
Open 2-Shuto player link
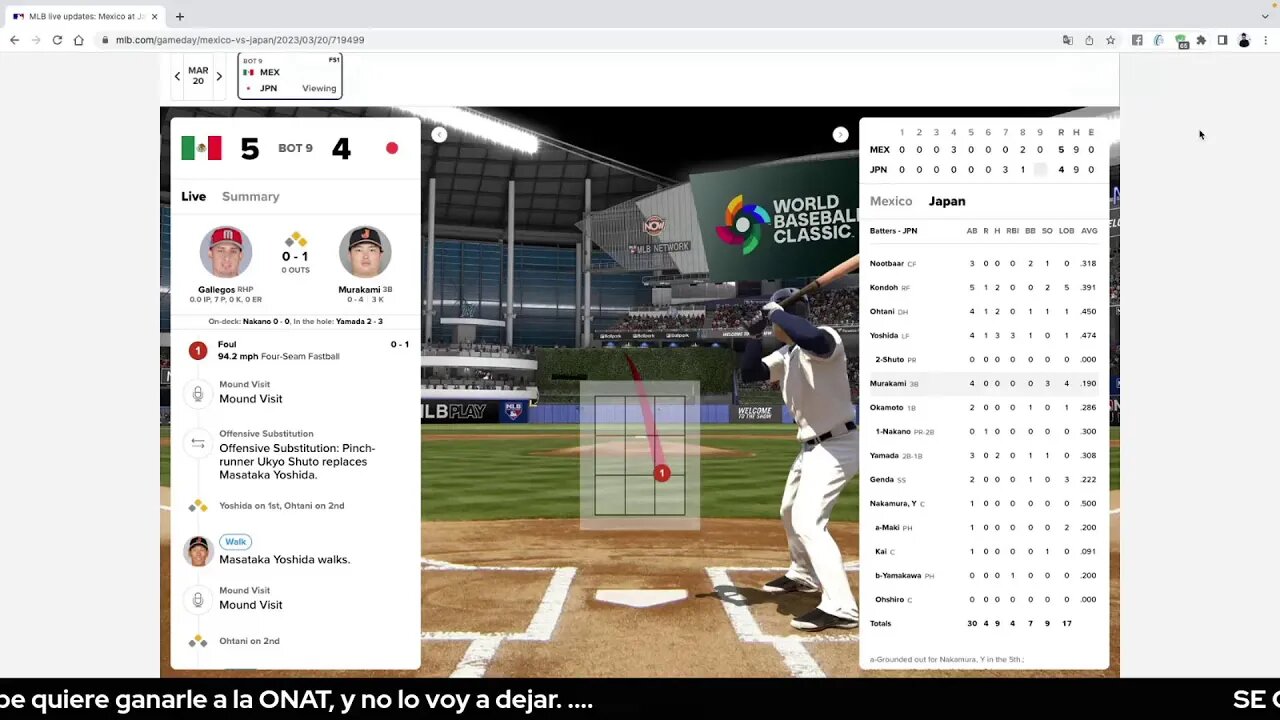tap(890, 359)
